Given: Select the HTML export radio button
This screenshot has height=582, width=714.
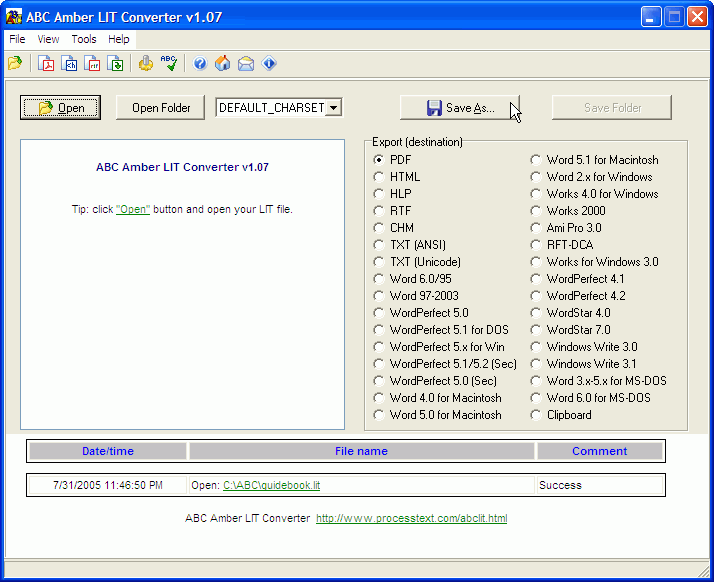Looking at the screenshot, I should (x=379, y=177).
